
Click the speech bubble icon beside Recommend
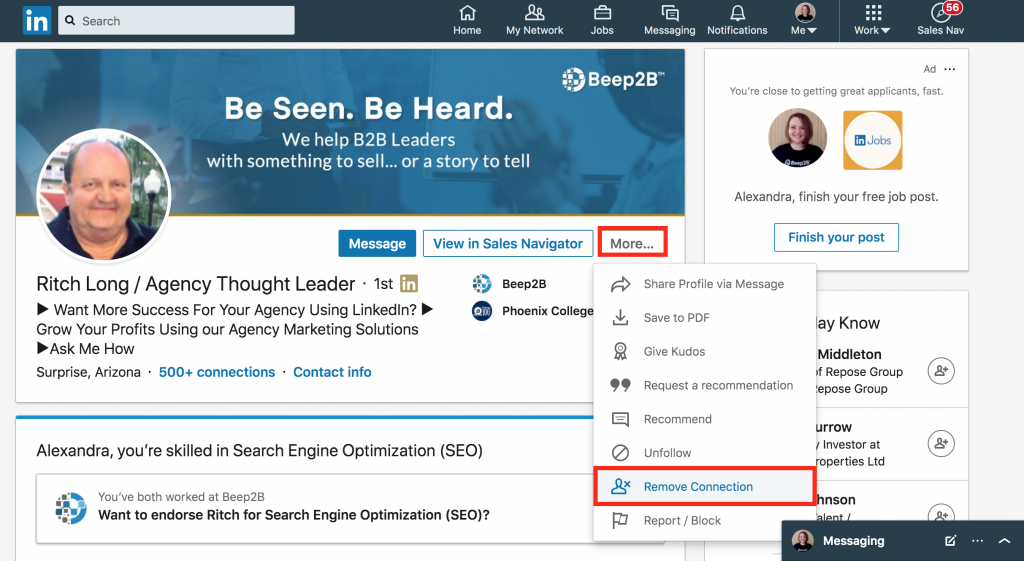pyautogui.click(x=620, y=419)
